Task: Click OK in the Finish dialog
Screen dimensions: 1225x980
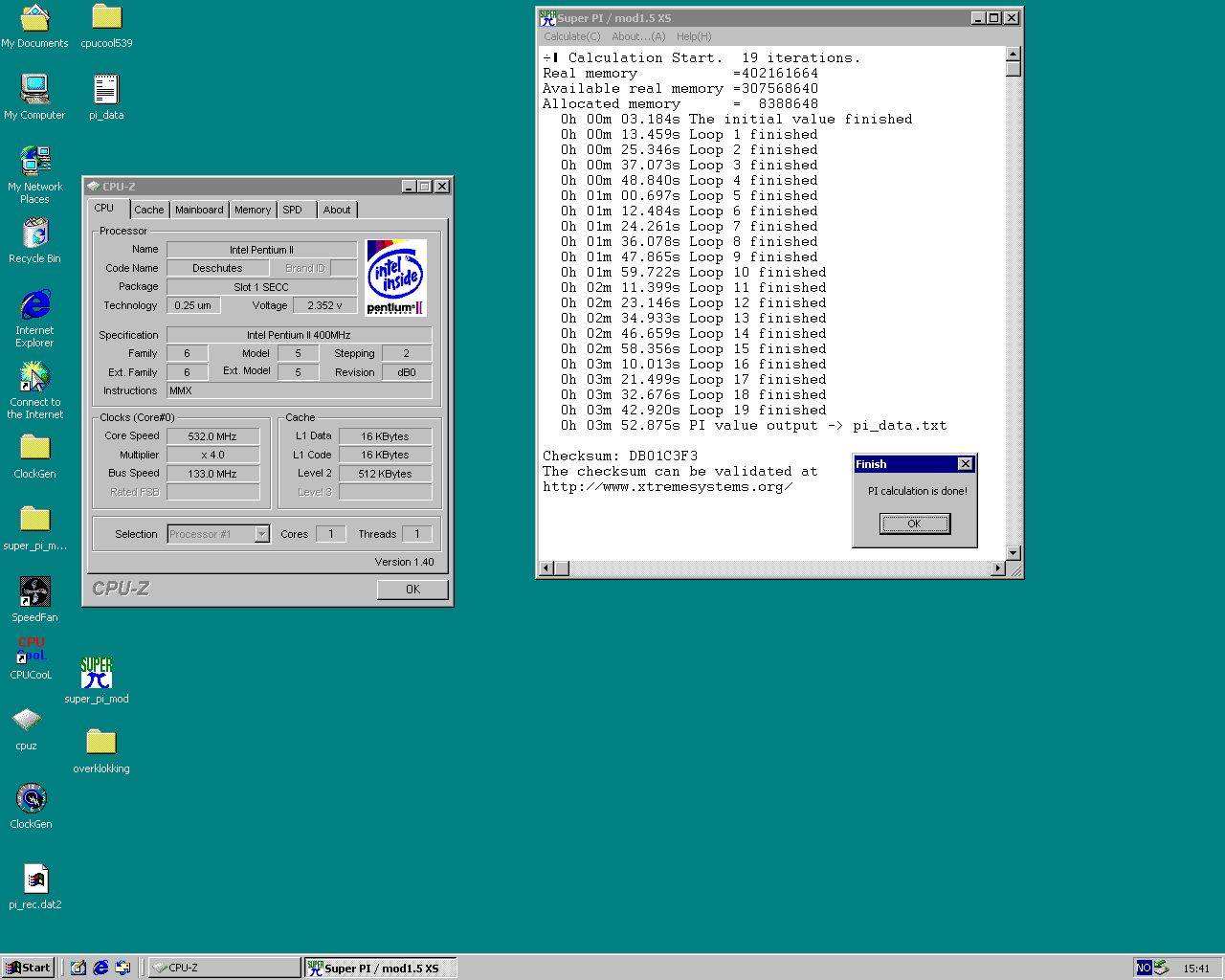Action: coord(914,523)
